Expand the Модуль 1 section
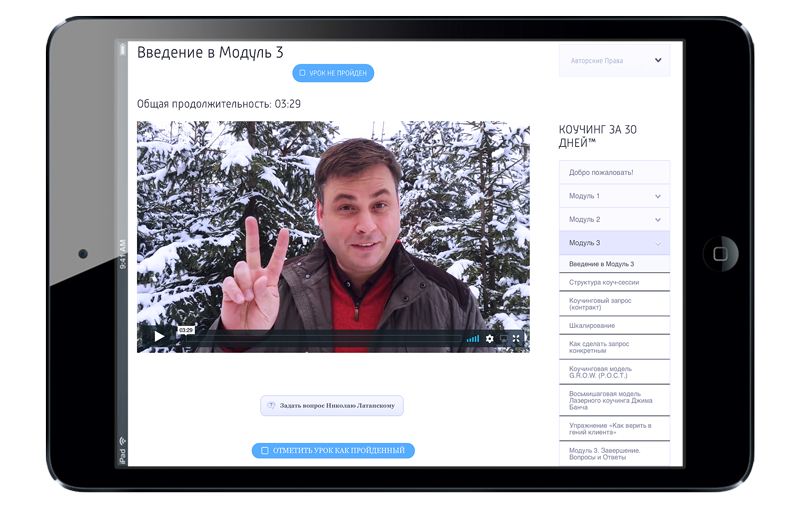The width and height of the screenshot is (800, 508). pos(657,196)
